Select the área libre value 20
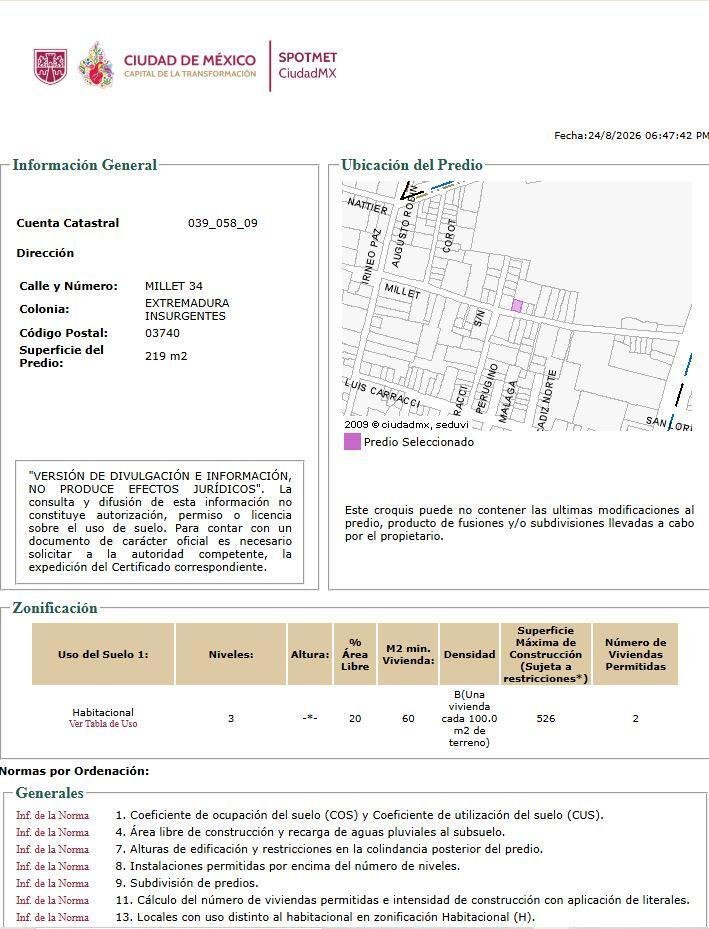The width and height of the screenshot is (709, 929). pyautogui.click(x=355, y=718)
